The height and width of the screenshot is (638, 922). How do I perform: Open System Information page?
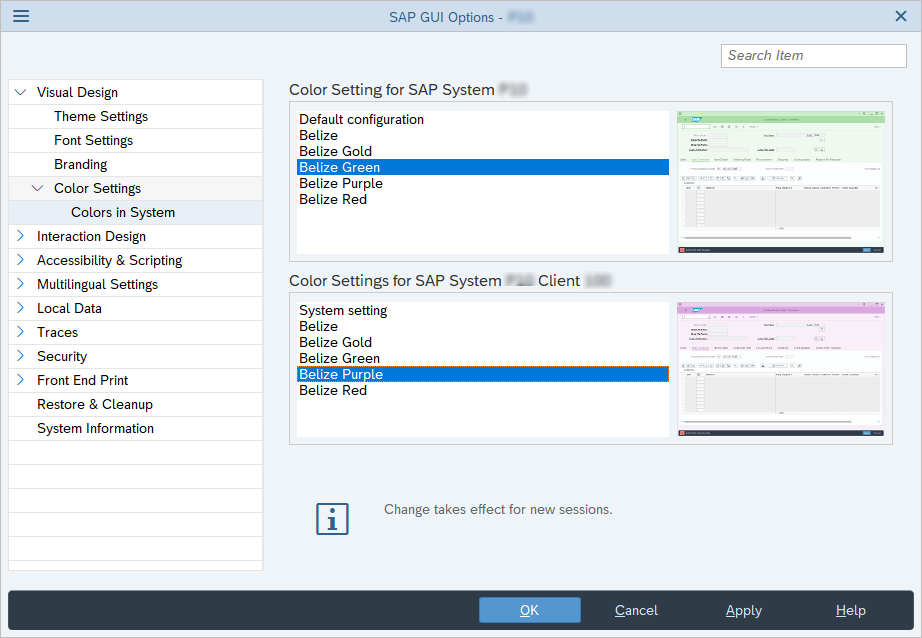(x=95, y=429)
